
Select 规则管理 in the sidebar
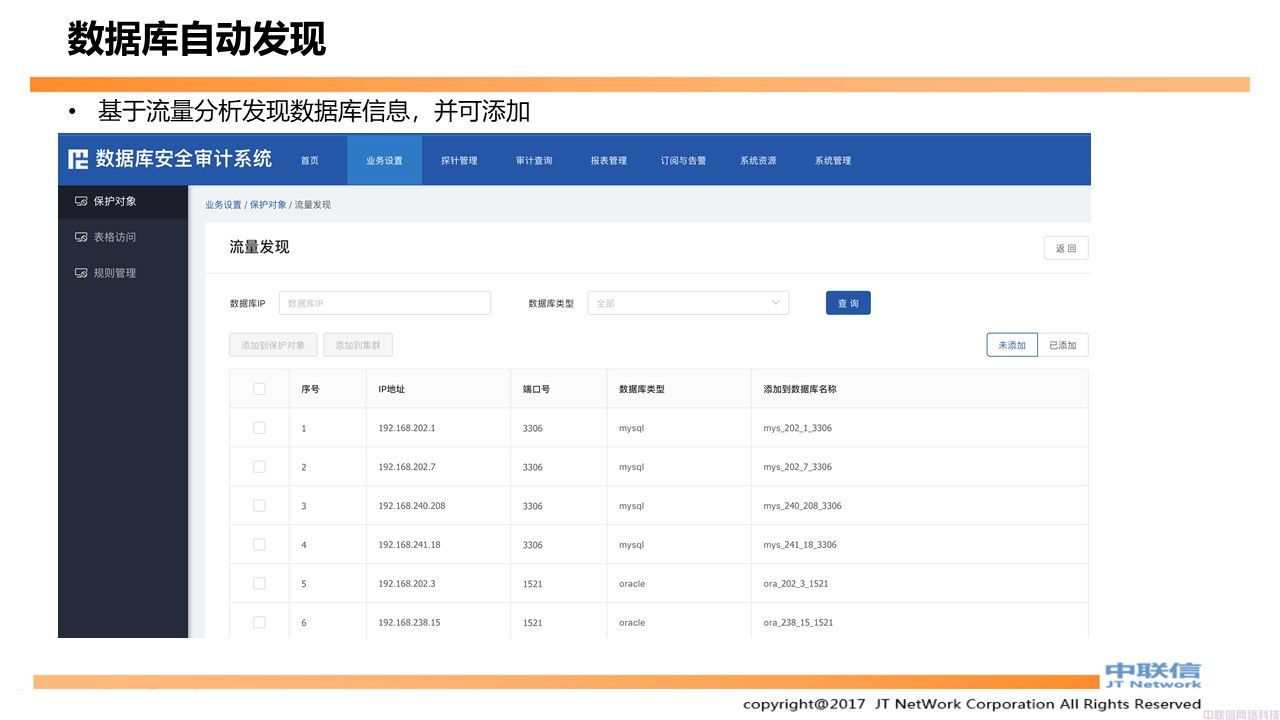click(x=123, y=273)
